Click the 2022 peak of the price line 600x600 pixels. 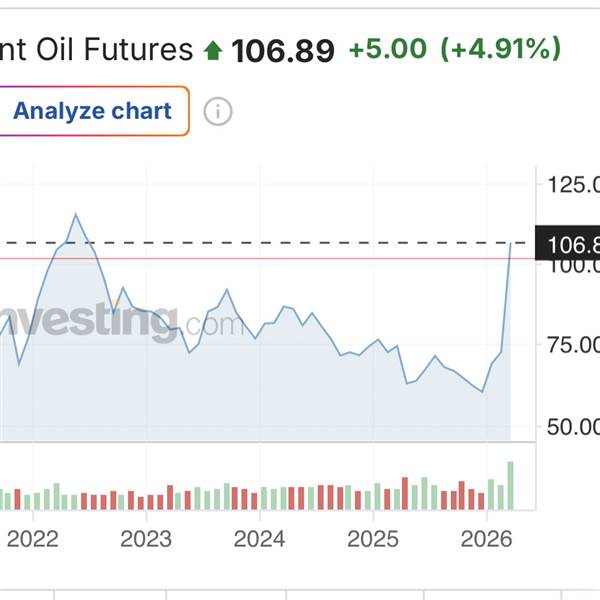pyautogui.click(x=76, y=214)
